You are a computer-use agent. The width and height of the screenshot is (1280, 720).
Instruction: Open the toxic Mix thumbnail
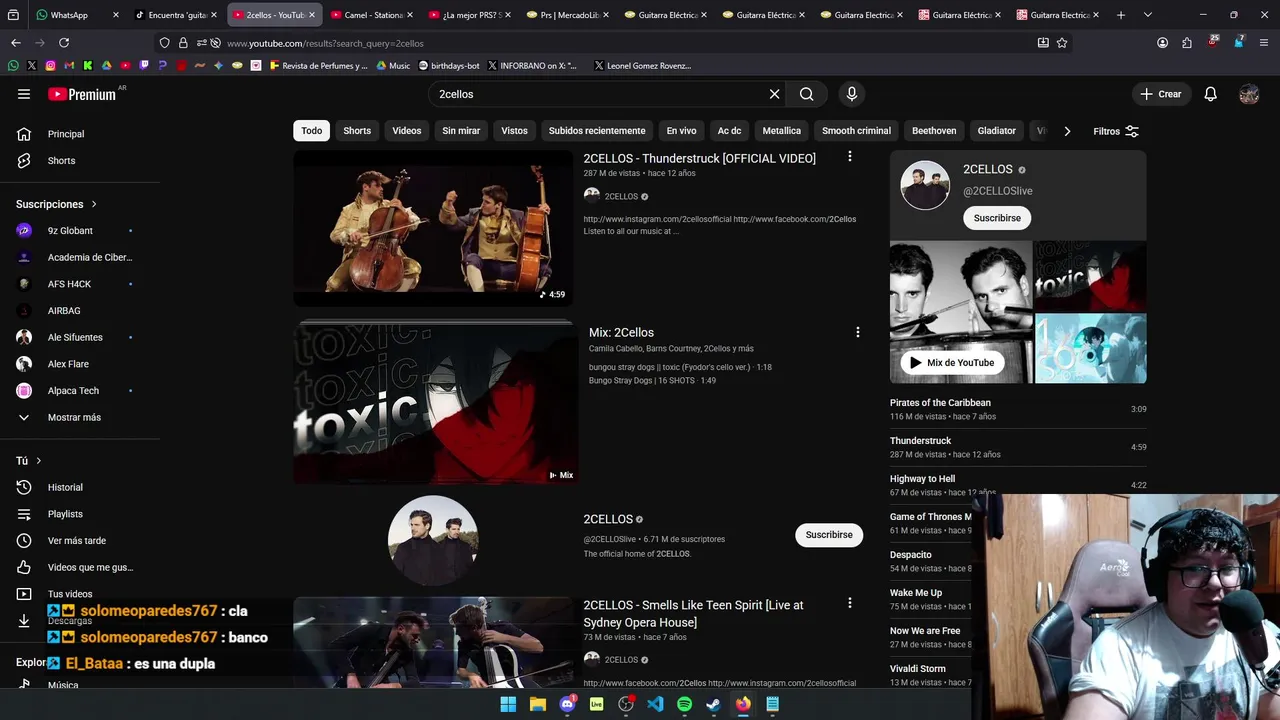tap(435, 402)
